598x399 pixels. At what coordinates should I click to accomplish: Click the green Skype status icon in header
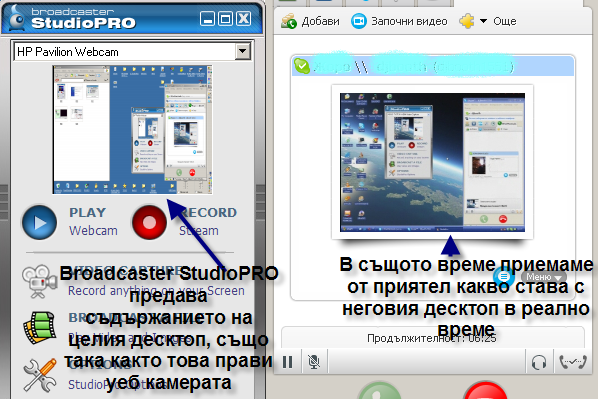point(302,66)
